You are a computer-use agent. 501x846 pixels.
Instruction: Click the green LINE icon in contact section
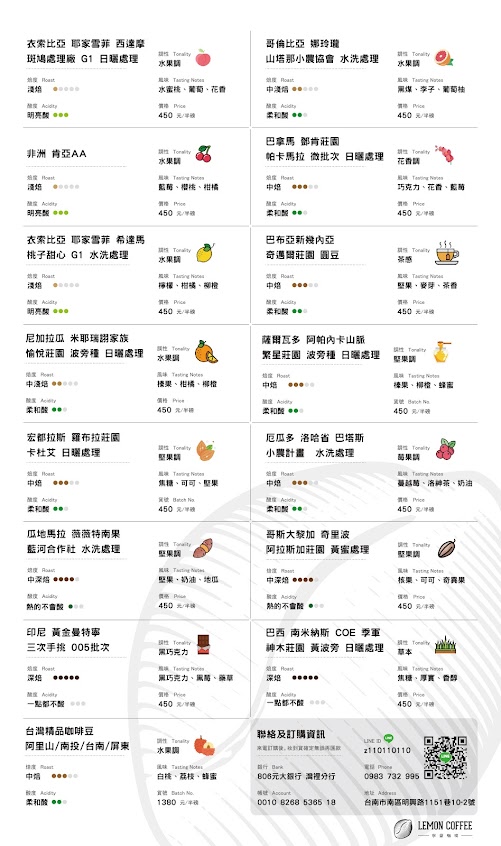pyautogui.click(x=388, y=738)
